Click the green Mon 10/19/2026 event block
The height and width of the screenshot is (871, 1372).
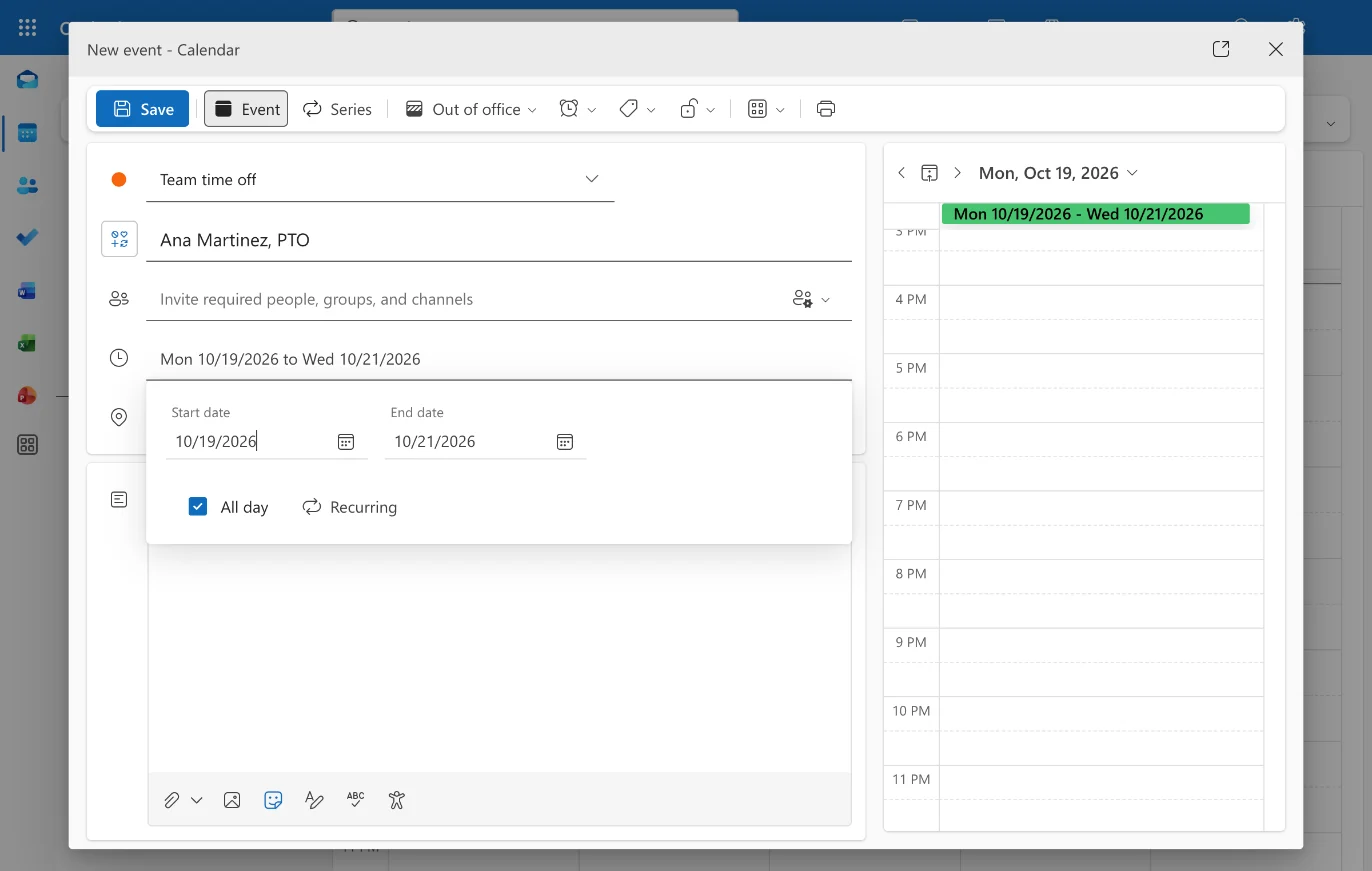1096,214
